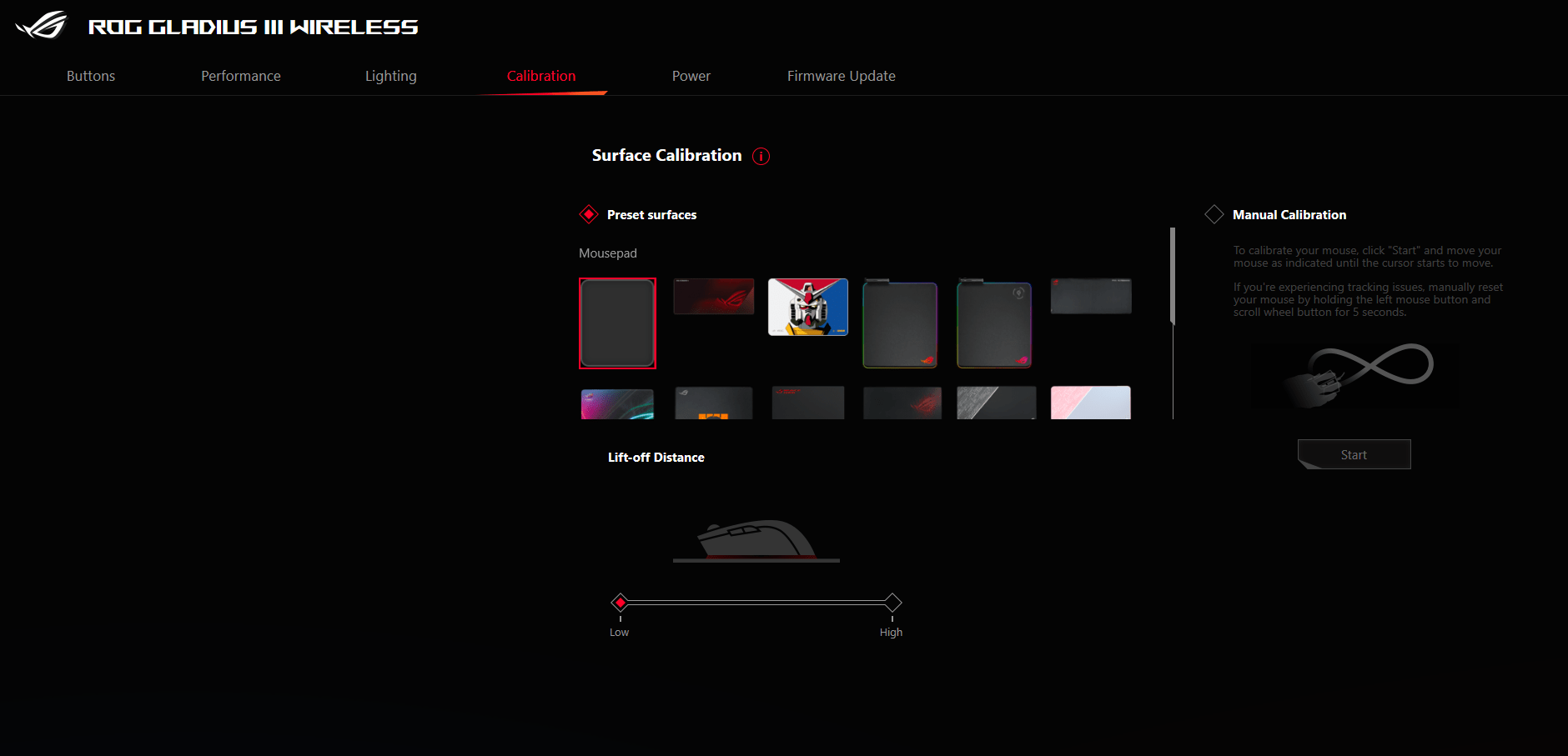Screen dimensions: 1568x756
Task: Go to the Lighting tab
Action: 390,76
